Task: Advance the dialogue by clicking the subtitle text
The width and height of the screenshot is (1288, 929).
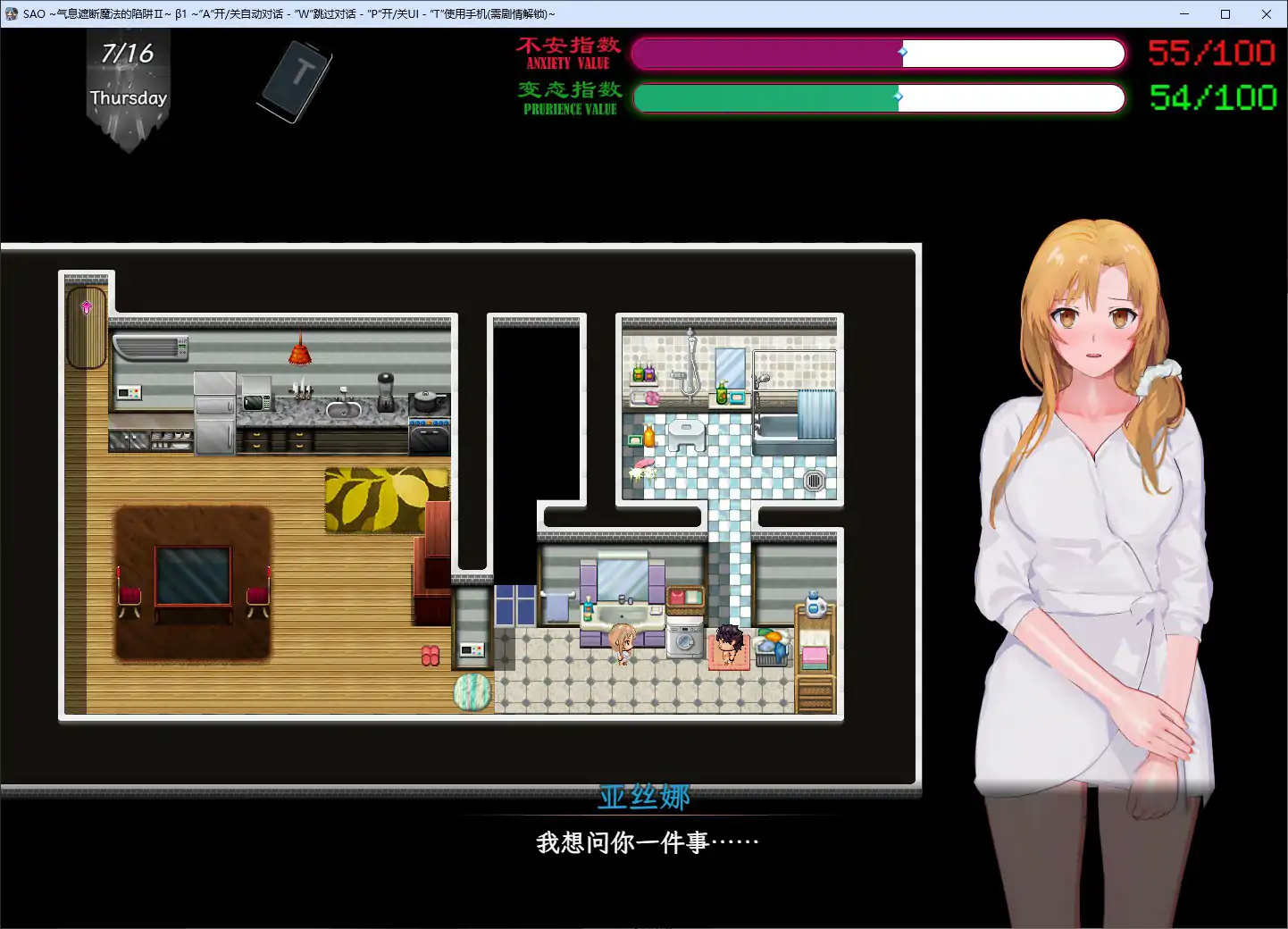Action: point(647,842)
